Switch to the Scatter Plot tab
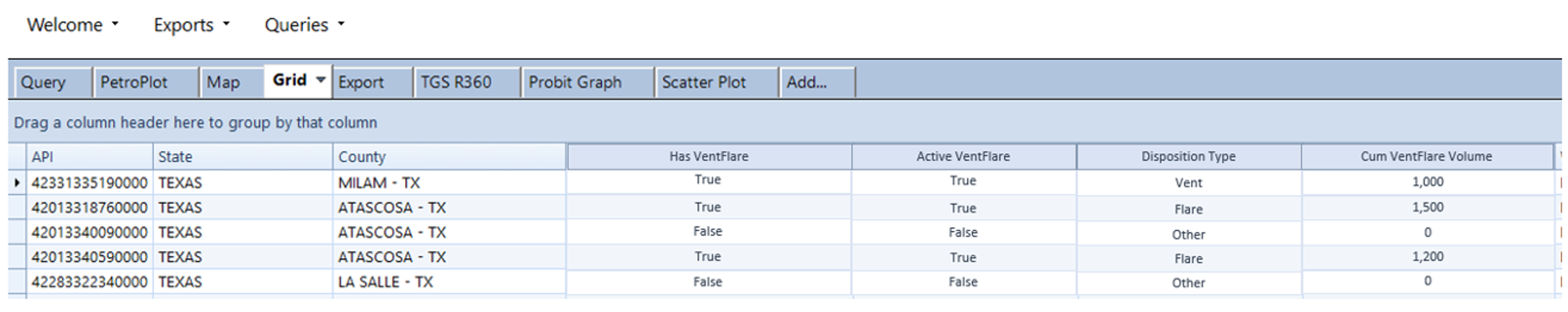Viewport: 1568px width, 312px height. pos(716,82)
